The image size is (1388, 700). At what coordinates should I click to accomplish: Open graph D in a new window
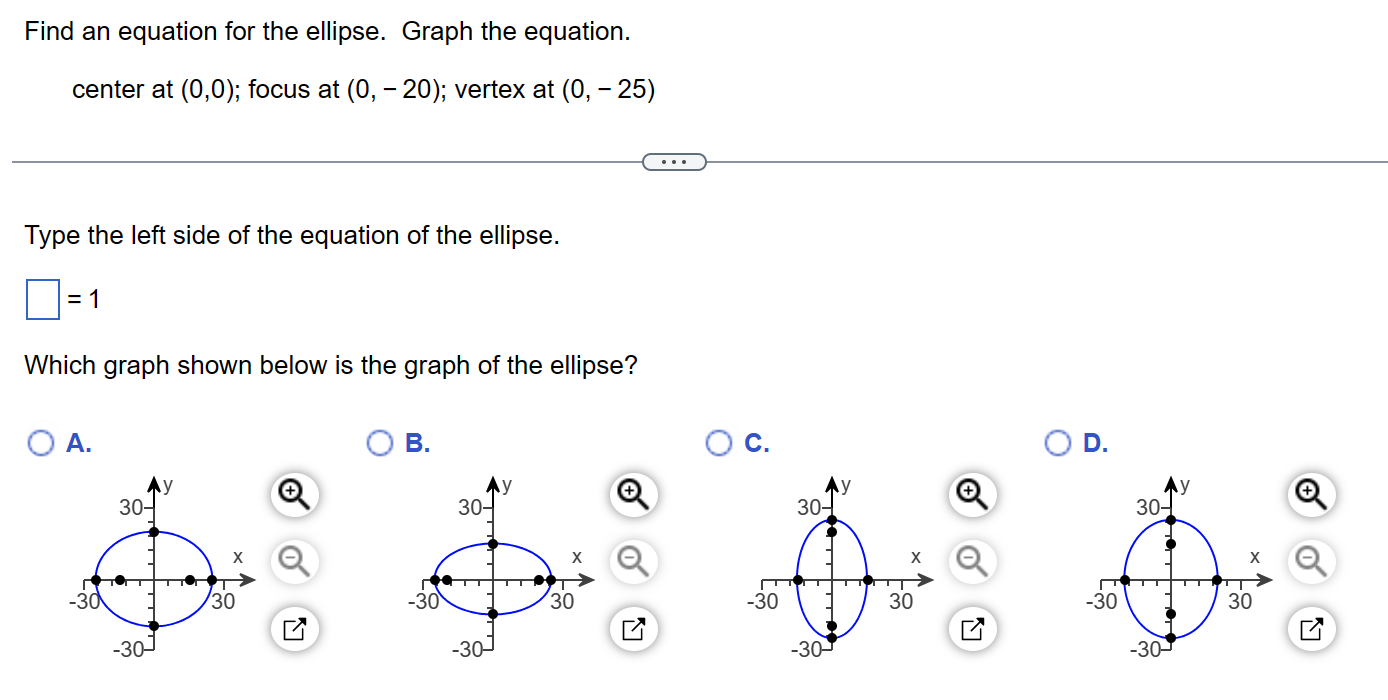pyautogui.click(x=1311, y=629)
